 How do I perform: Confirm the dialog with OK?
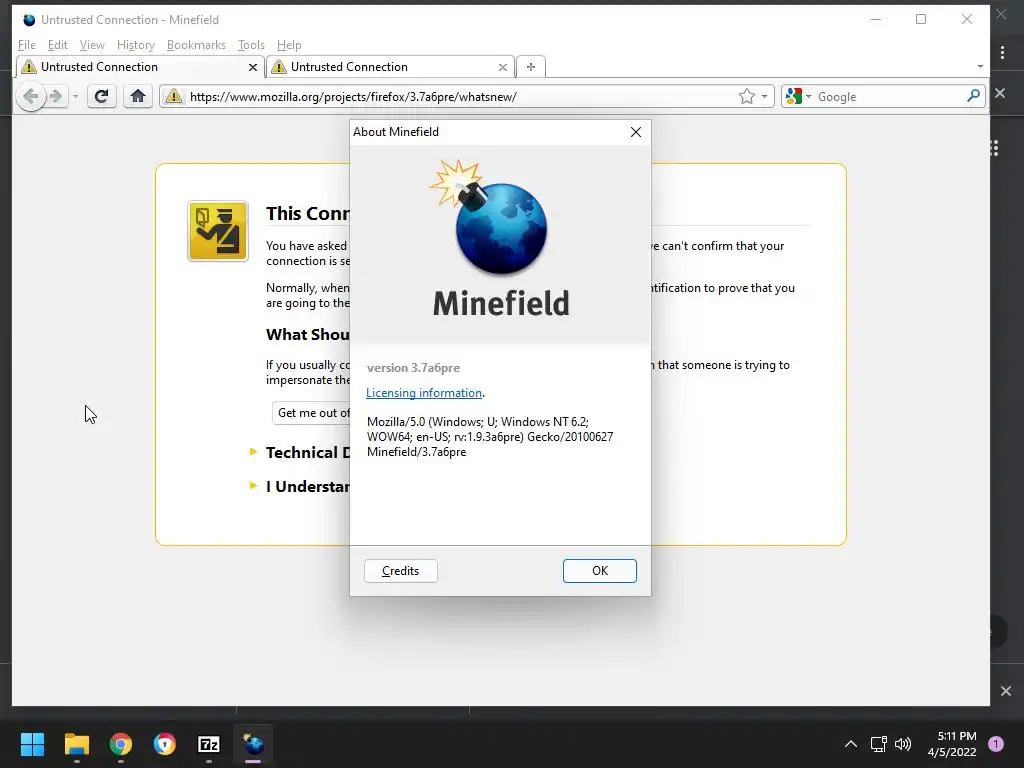click(600, 571)
